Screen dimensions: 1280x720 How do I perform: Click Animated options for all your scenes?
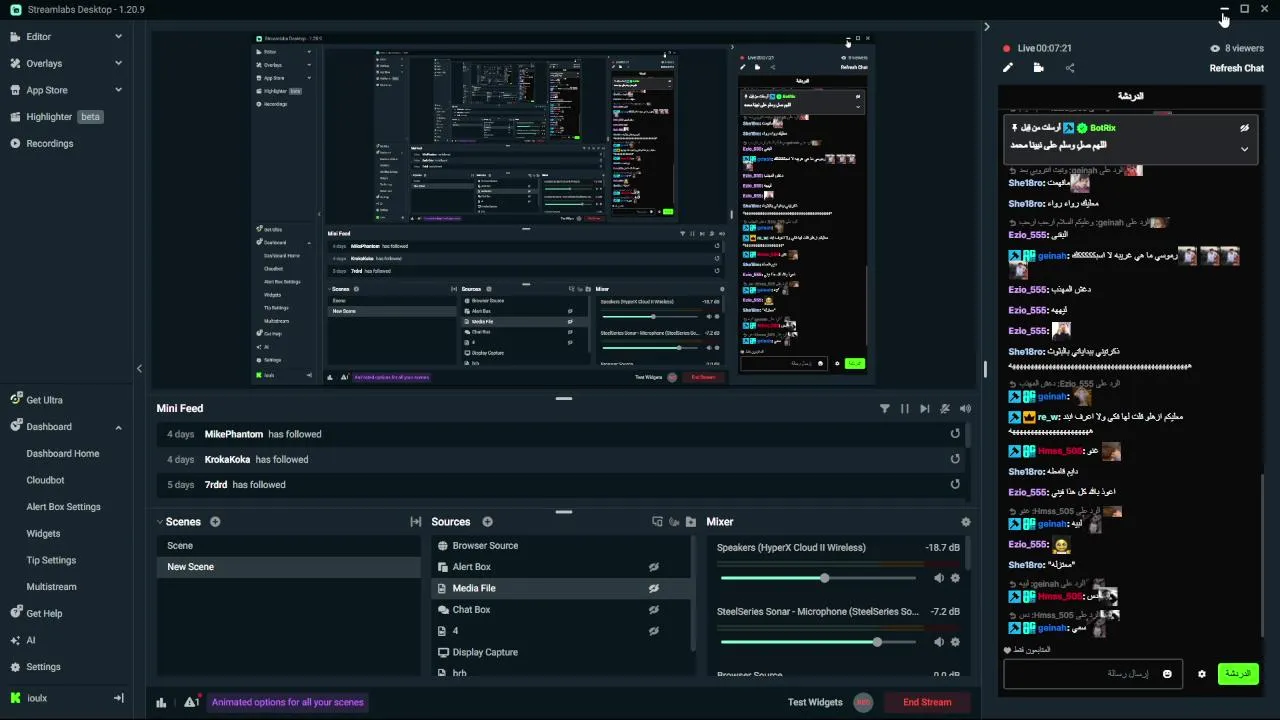pos(288,702)
